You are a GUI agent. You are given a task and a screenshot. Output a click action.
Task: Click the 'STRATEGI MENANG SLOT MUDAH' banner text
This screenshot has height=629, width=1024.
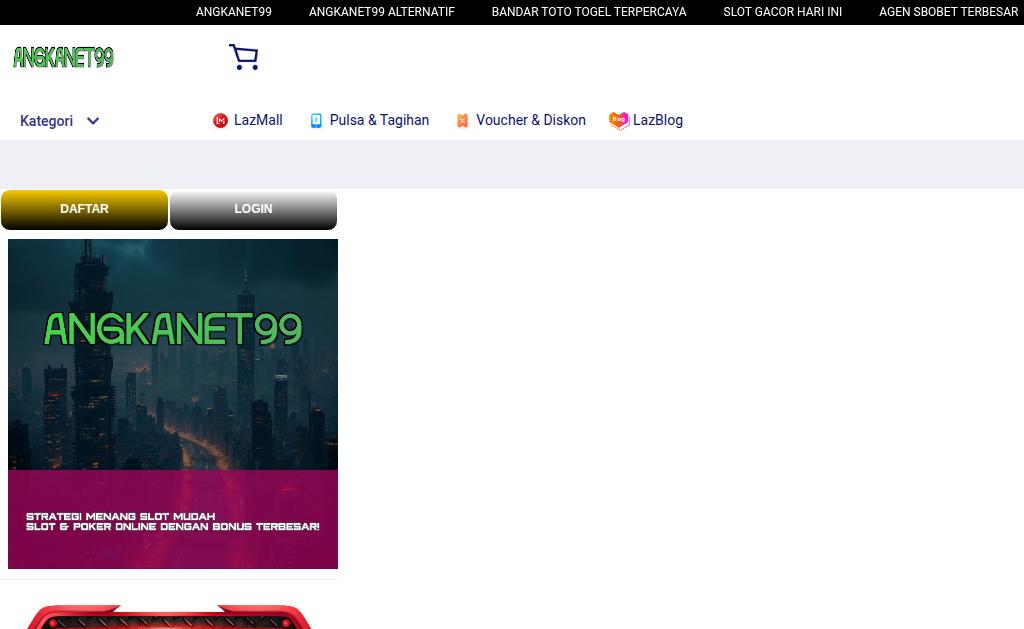[120, 517]
